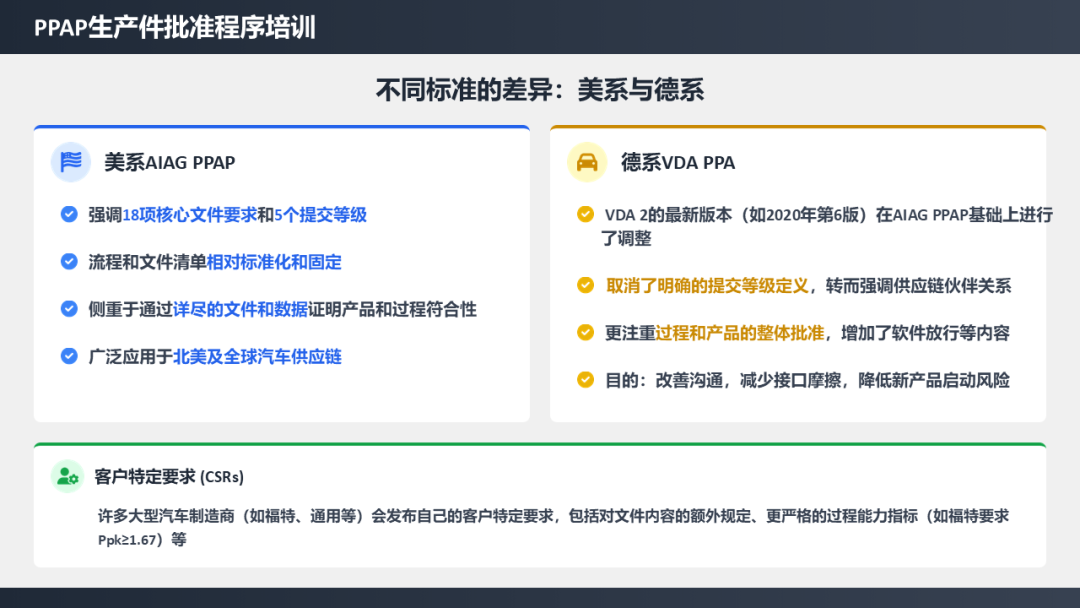Click the yellow car icon beside 德系VDA PPA

click(587, 162)
